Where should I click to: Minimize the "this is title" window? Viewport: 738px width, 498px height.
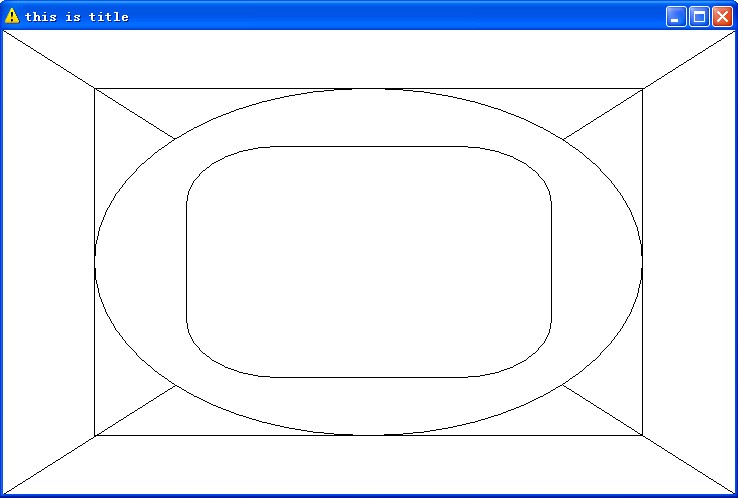coord(676,16)
